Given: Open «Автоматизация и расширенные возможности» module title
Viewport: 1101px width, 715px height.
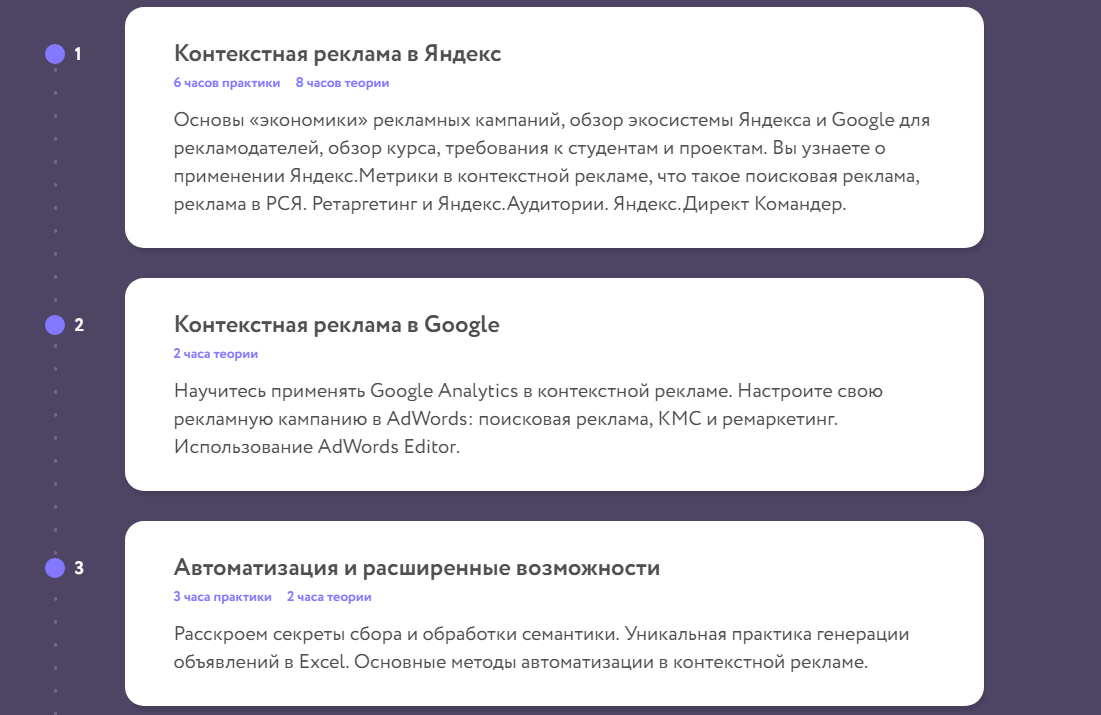Looking at the screenshot, I should 416,569.
